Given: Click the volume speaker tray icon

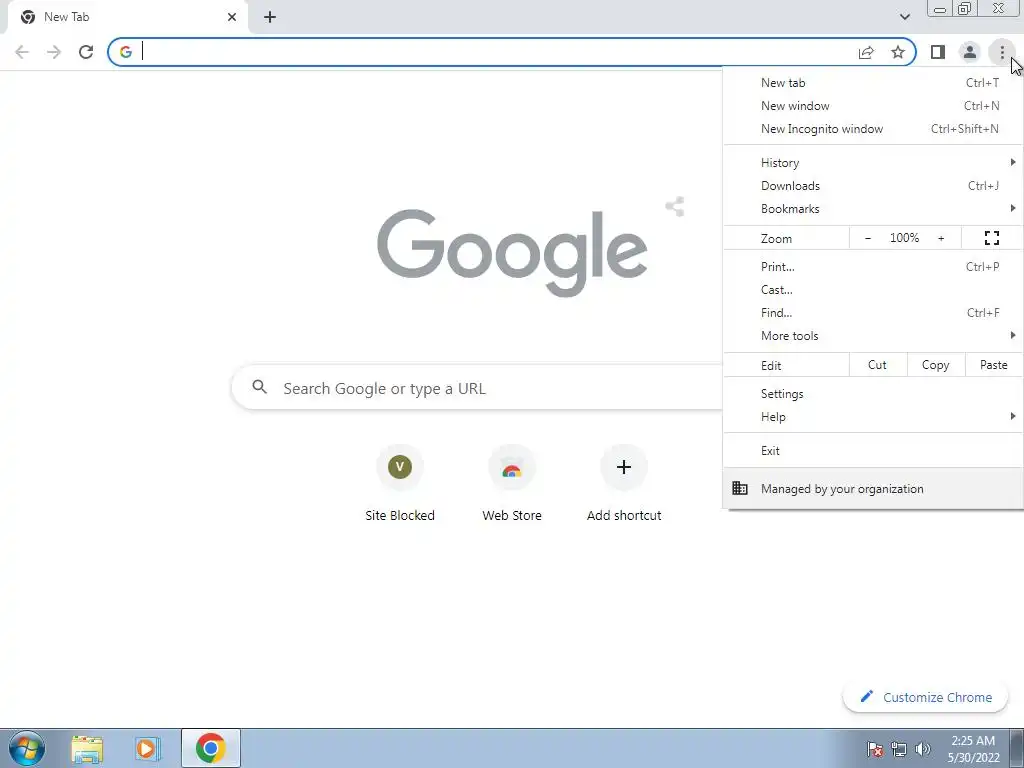Looking at the screenshot, I should point(923,748).
